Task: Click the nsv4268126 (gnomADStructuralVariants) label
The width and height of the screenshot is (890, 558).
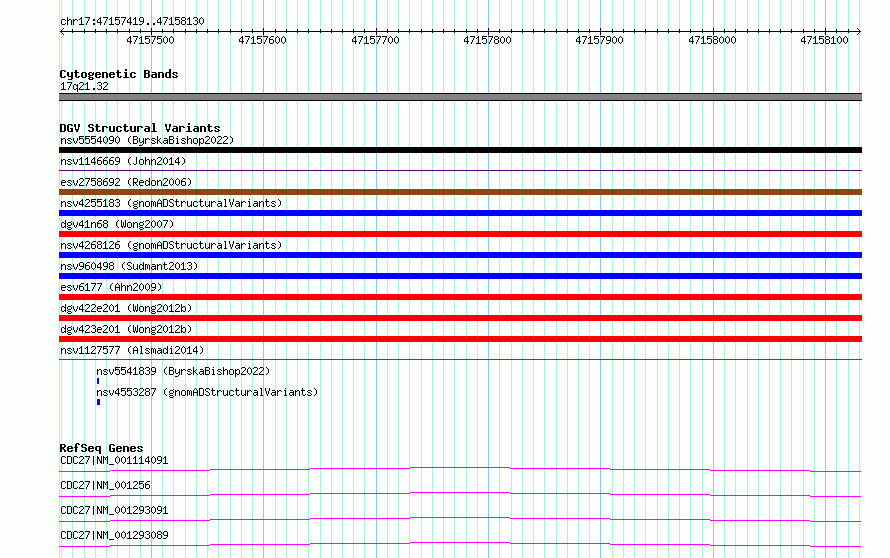Action: coord(171,245)
